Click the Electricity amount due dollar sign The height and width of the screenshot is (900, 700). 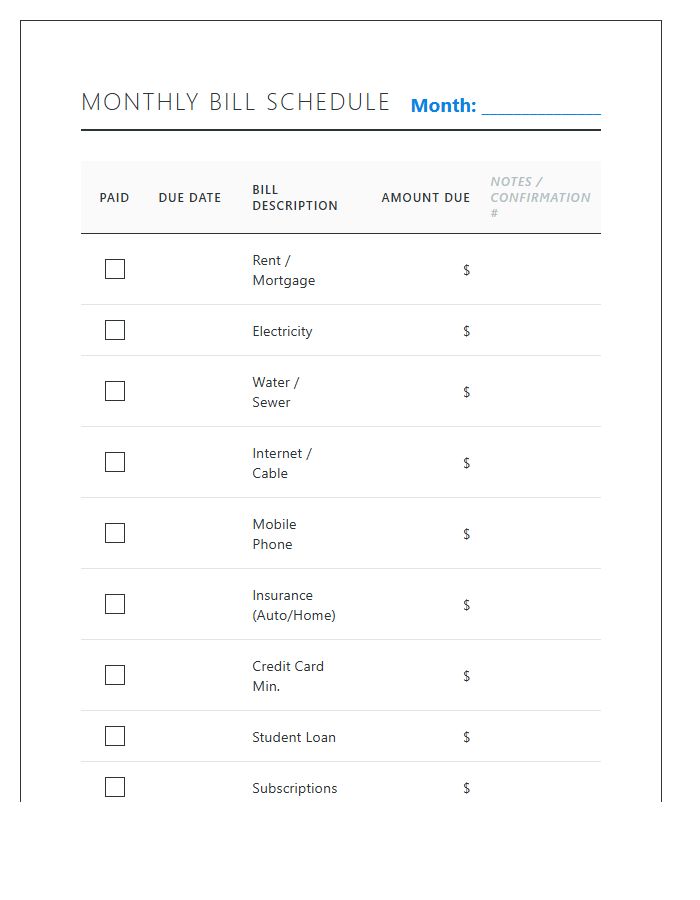click(x=466, y=331)
